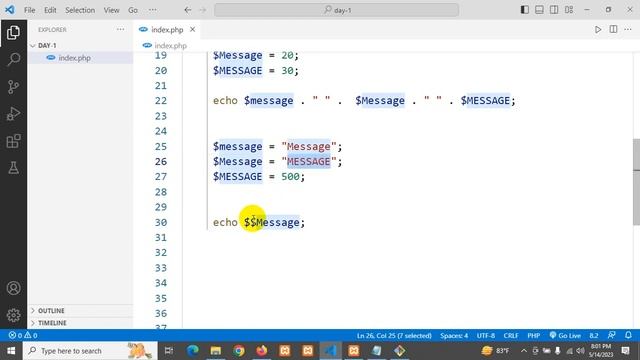Open the Run and Debug view

coord(13,114)
